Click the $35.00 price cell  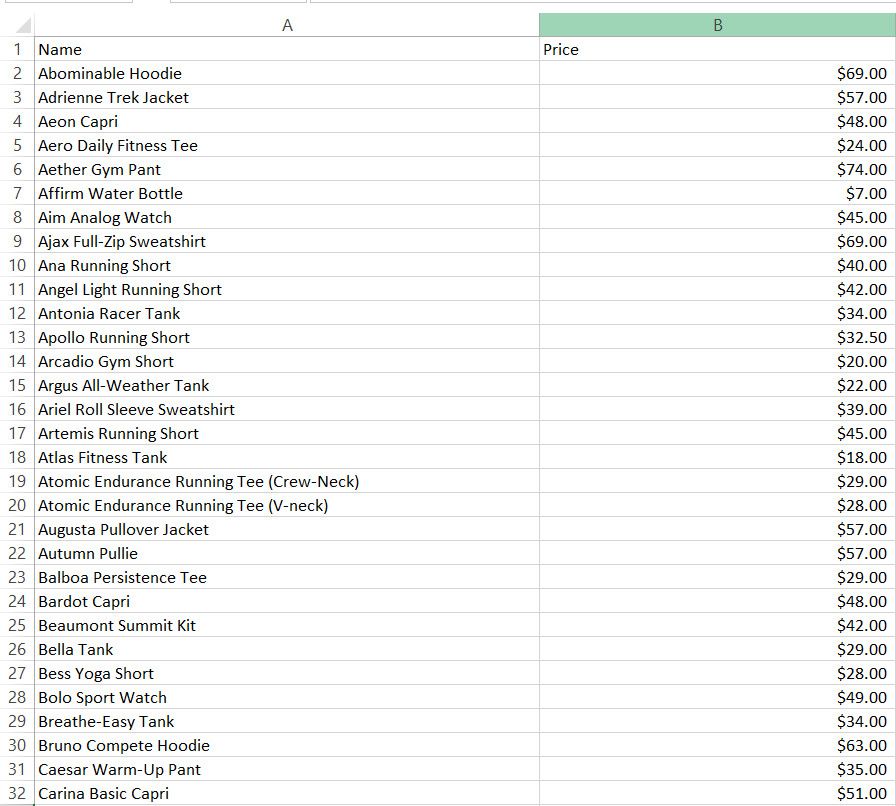click(717, 769)
